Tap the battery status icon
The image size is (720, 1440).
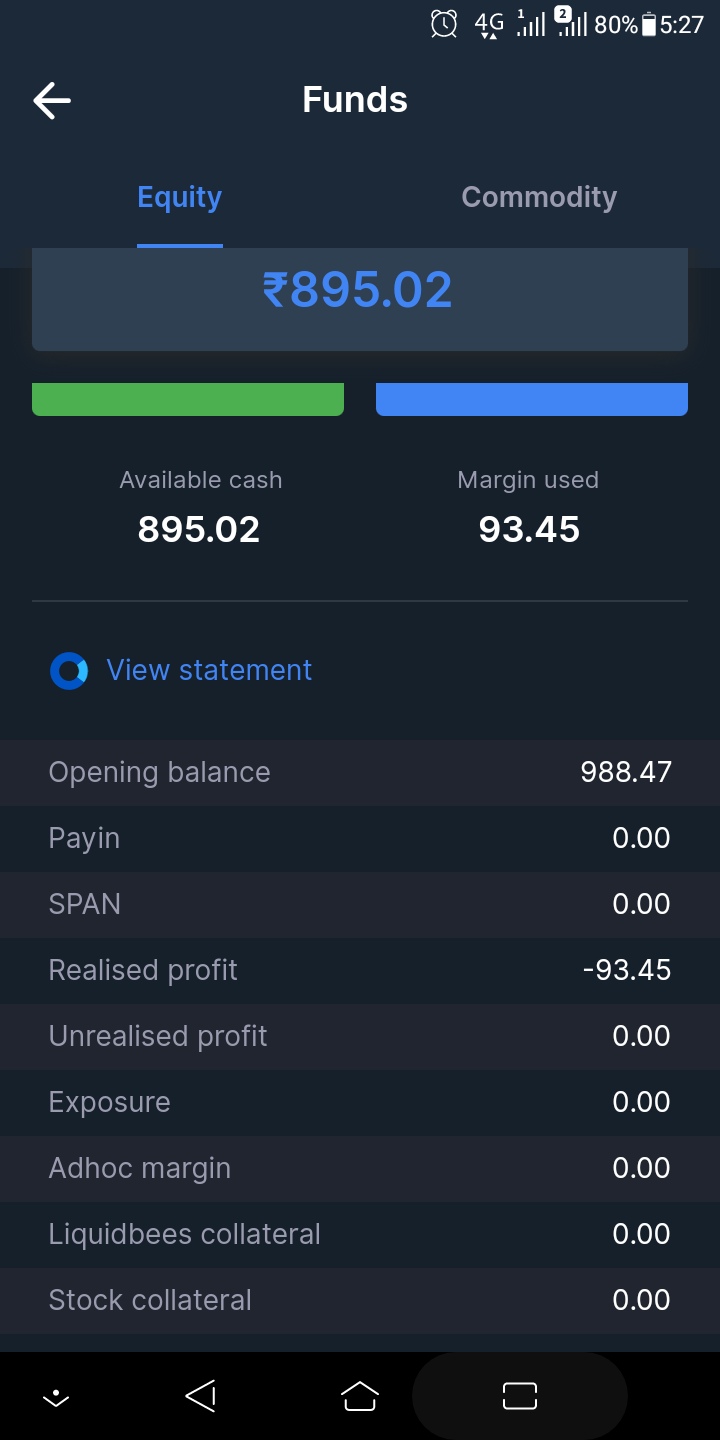point(649,25)
